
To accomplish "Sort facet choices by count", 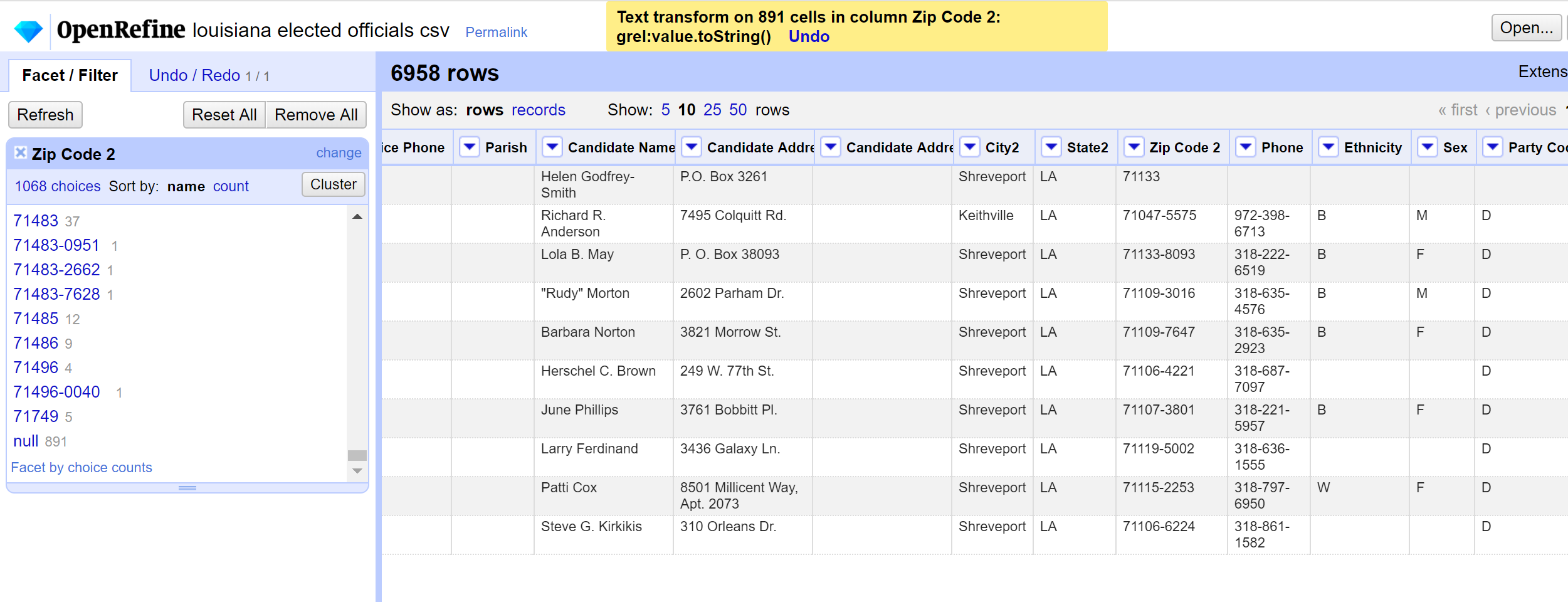I will point(231,186).
